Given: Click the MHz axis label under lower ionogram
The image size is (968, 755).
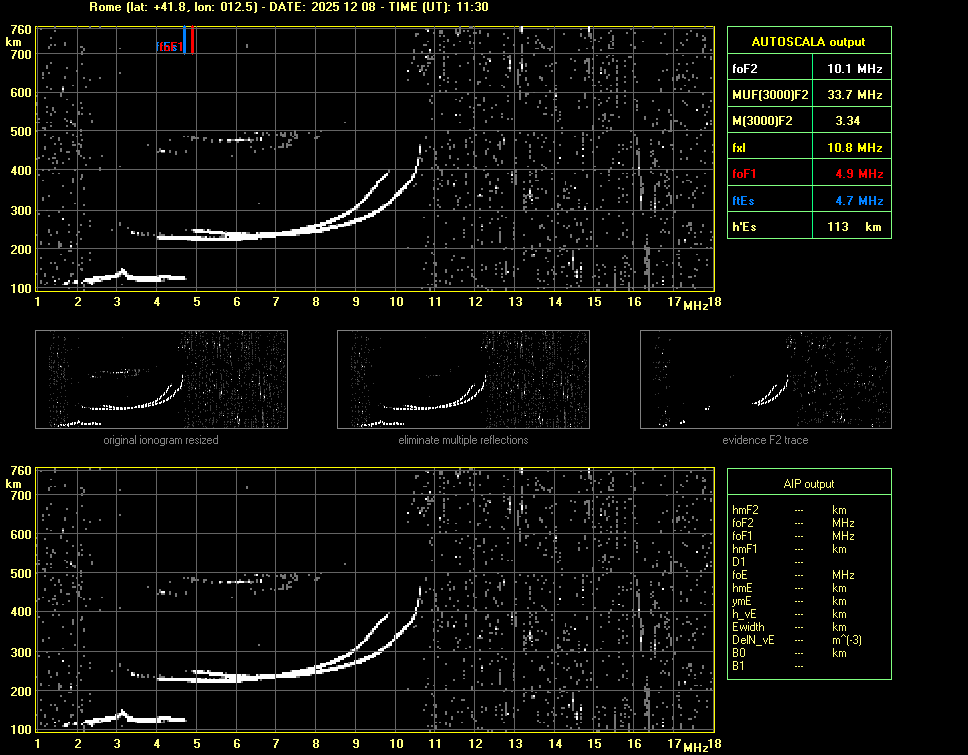Looking at the screenshot, I should coord(695,746).
